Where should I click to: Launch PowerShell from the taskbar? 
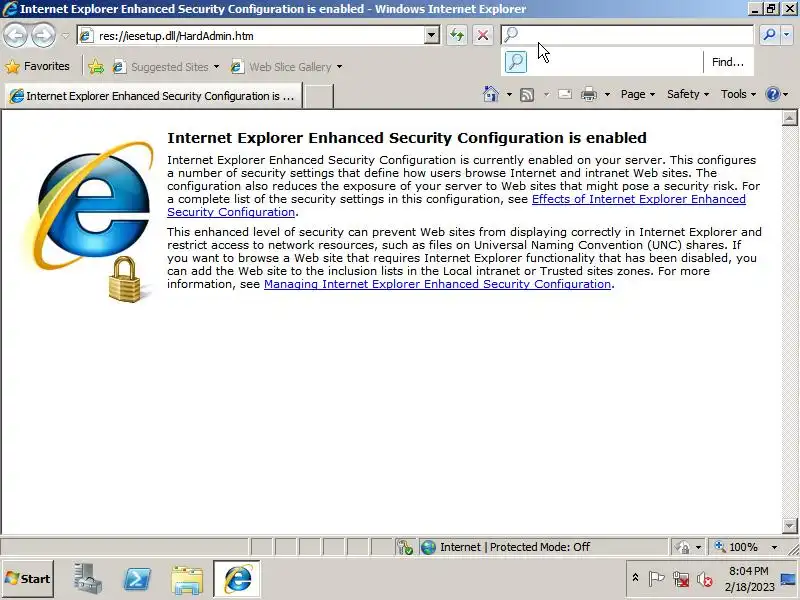[137, 579]
